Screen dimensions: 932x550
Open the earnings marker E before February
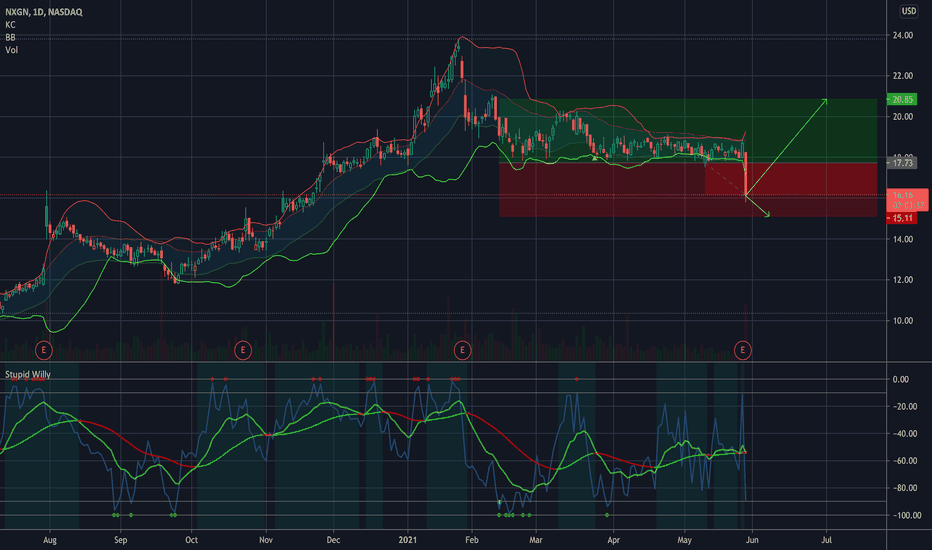462,350
